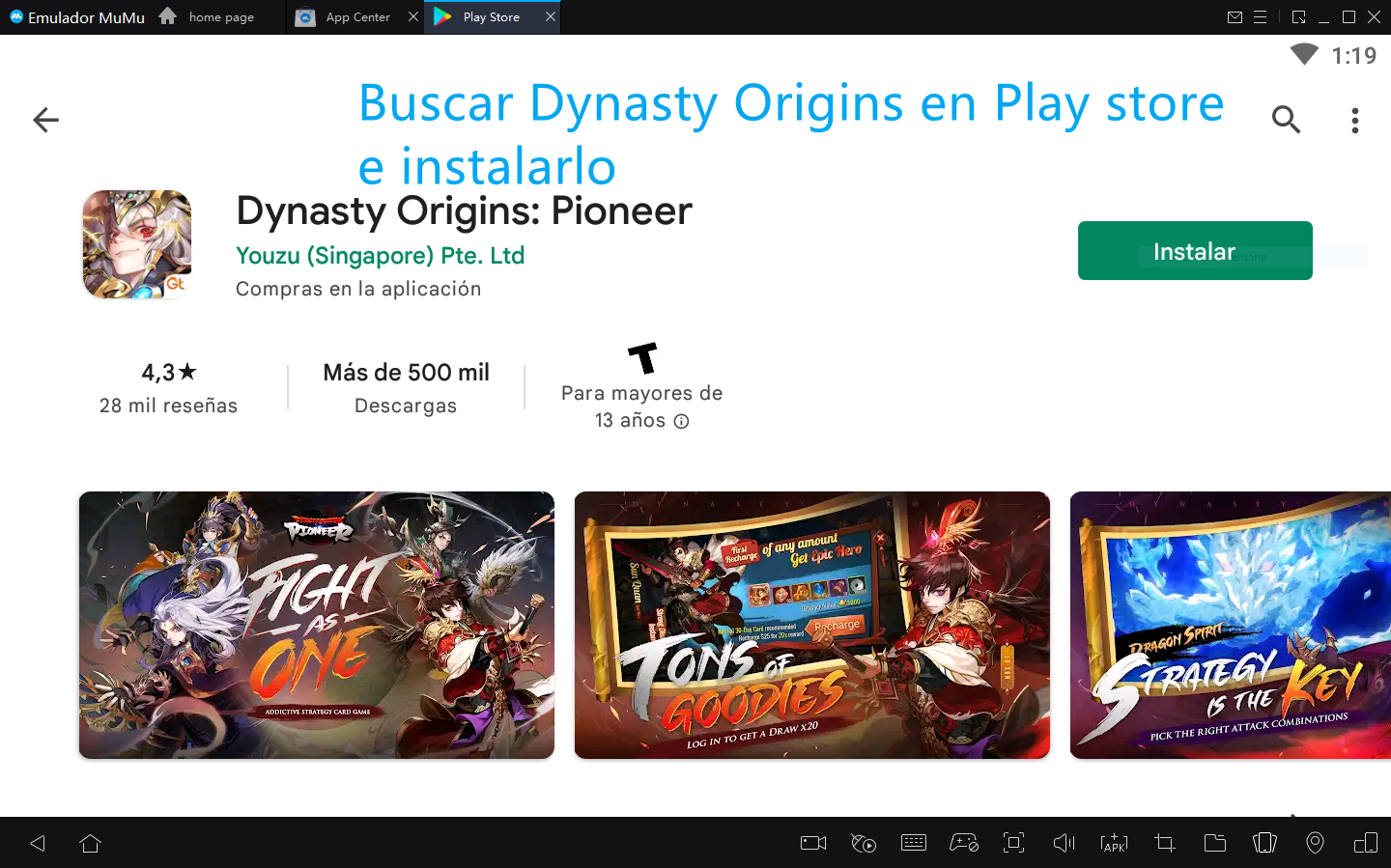Viewport: 1391px width, 868px height.
Task: Toggle fullscreen mode icon in bottom bar
Action: tap(1013, 843)
